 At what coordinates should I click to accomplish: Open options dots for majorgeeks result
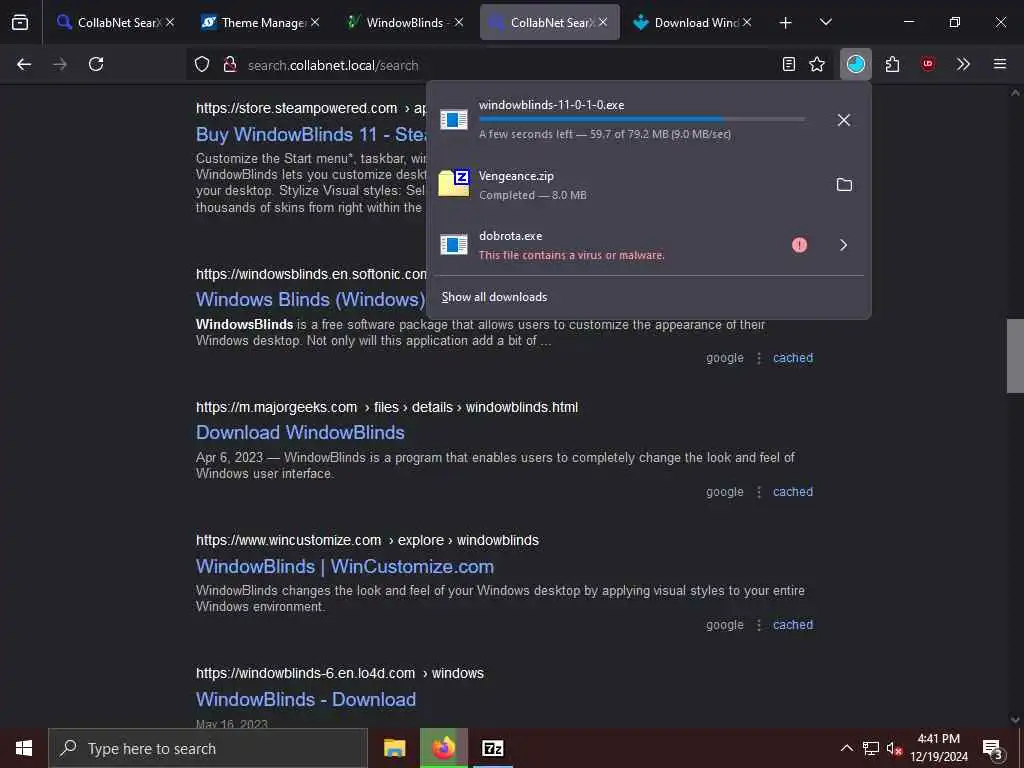tap(759, 492)
